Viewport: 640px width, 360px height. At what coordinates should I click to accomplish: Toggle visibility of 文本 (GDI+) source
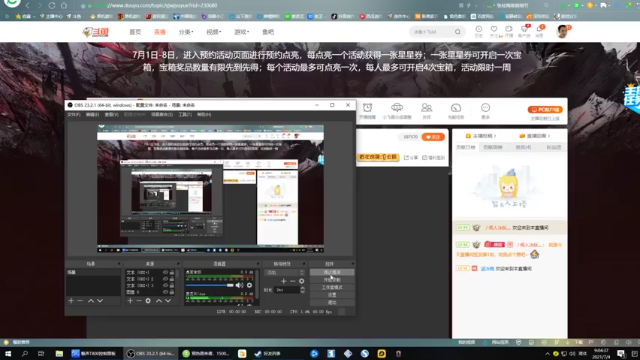click(x=165, y=272)
